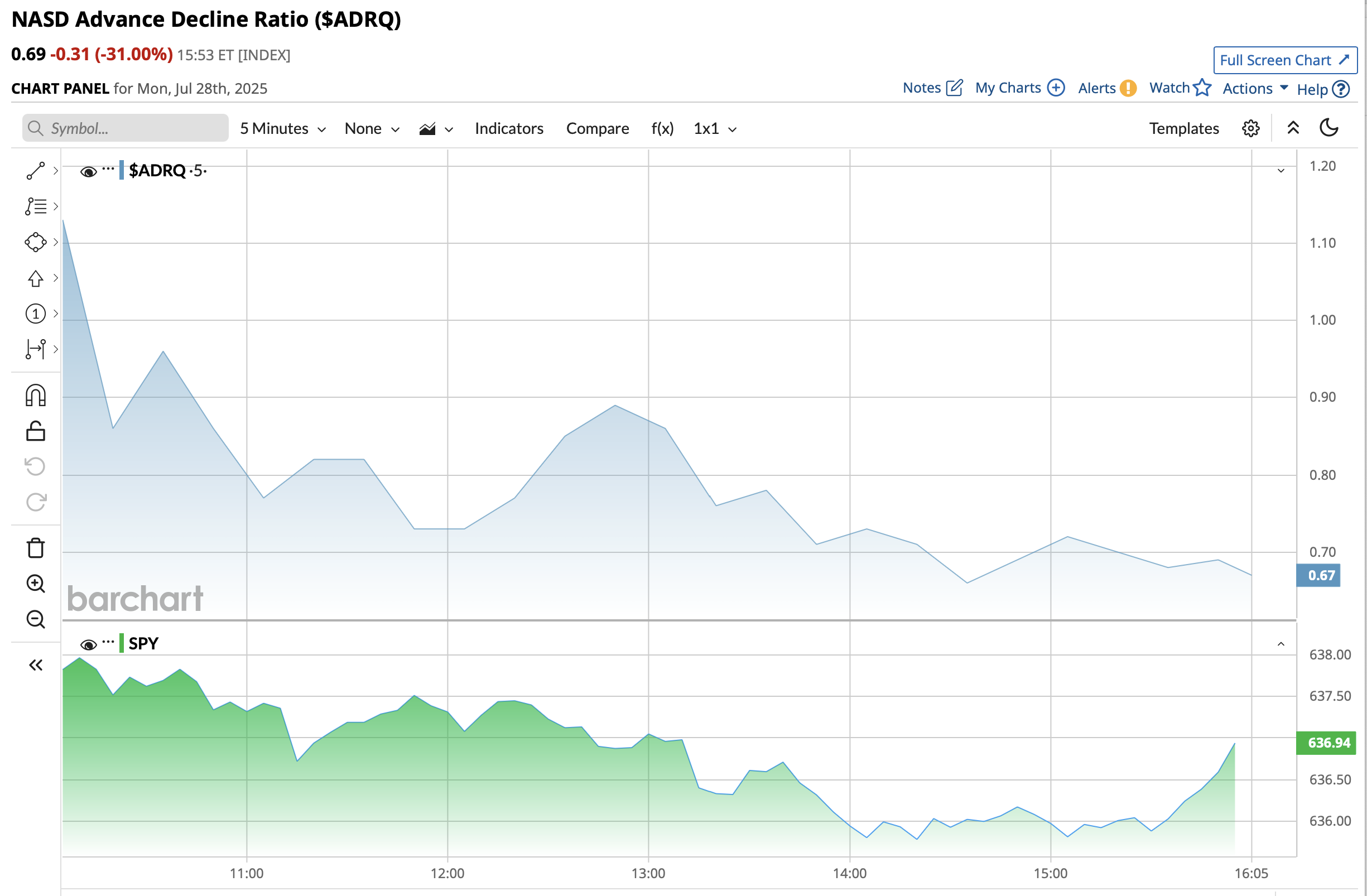Screen dimensions: 1367x896
Task: Hide the SPY plot with eye icon
Action: click(x=88, y=644)
